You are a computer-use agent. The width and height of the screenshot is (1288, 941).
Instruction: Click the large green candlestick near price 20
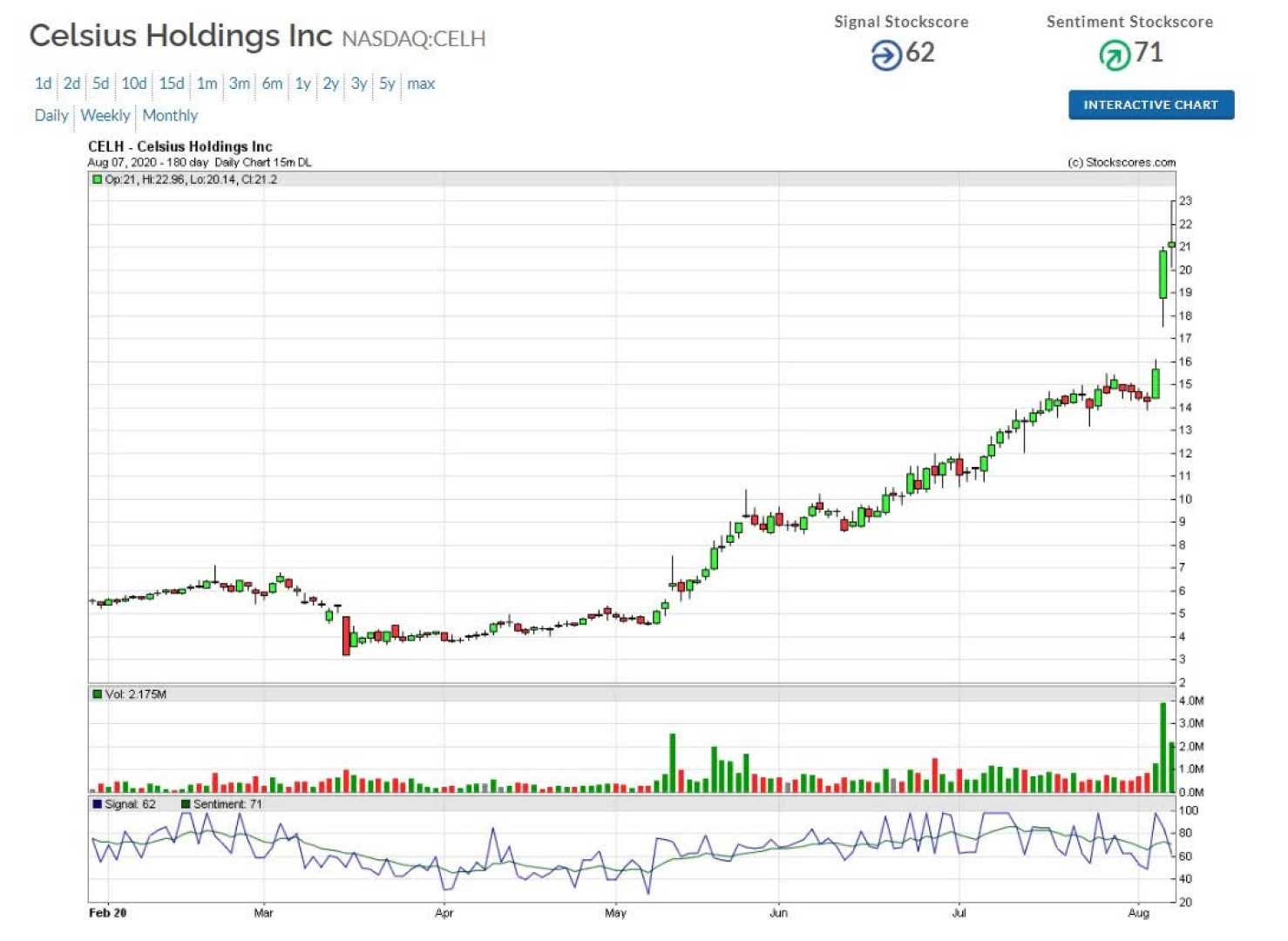(x=1163, y=274)
